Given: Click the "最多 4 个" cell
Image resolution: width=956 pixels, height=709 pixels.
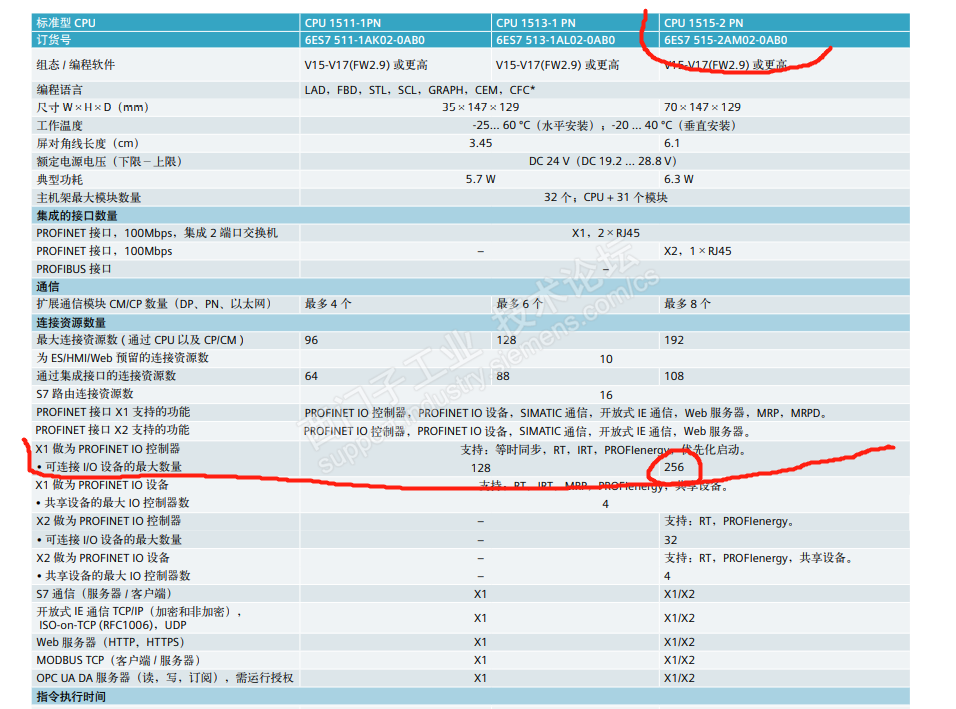Looking at the screenshot, I should point(328,304).
